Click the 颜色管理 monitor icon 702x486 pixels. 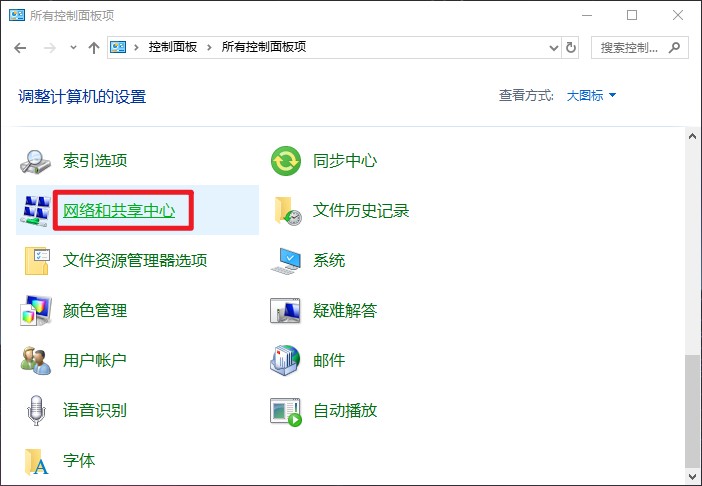click(35, 310)
